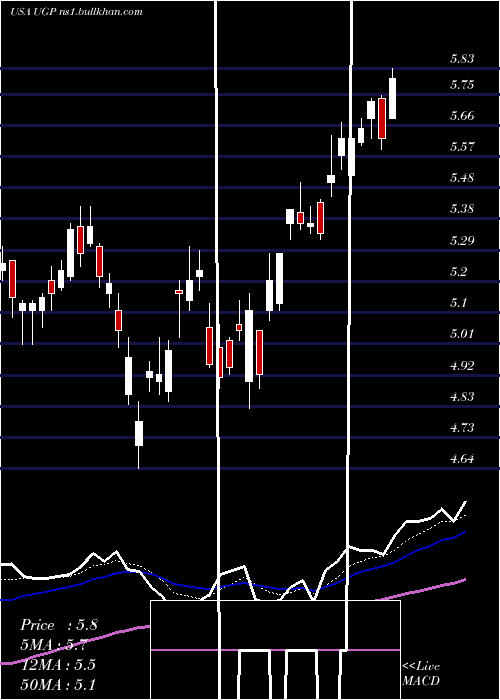Click the 5.48 price axis label
Image resolution: width=500 pixels, height=700 pixels.
tap(462, 178)
